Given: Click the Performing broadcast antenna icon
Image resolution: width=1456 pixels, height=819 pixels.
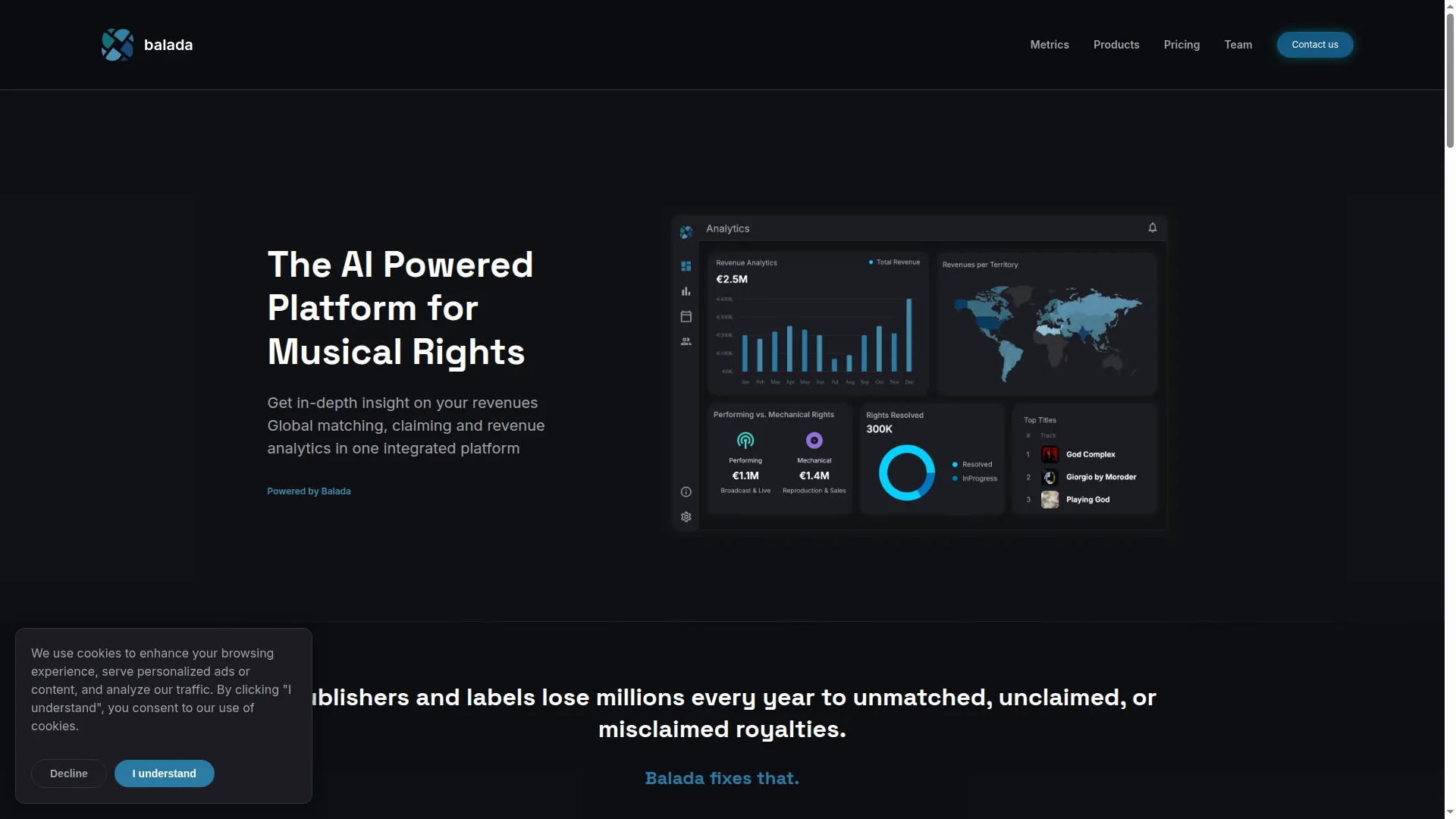Looking at the screenshot, I should click(x=745, y=441).
